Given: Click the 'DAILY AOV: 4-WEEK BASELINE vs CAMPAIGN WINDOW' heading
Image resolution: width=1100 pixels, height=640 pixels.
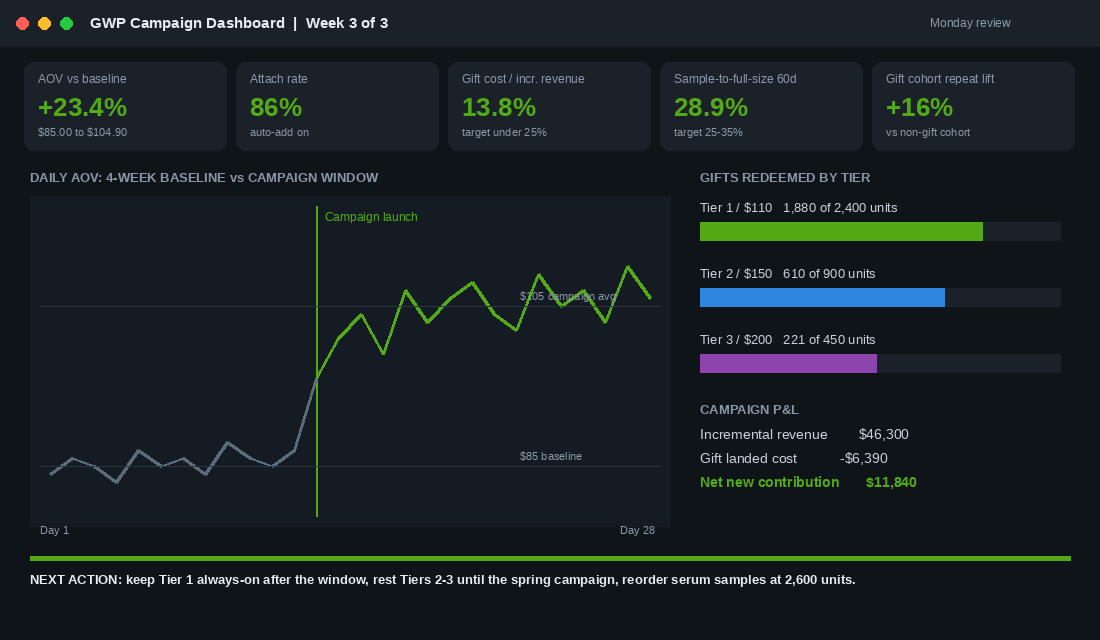Looking at the screenshot, I should tap(203, 178).
